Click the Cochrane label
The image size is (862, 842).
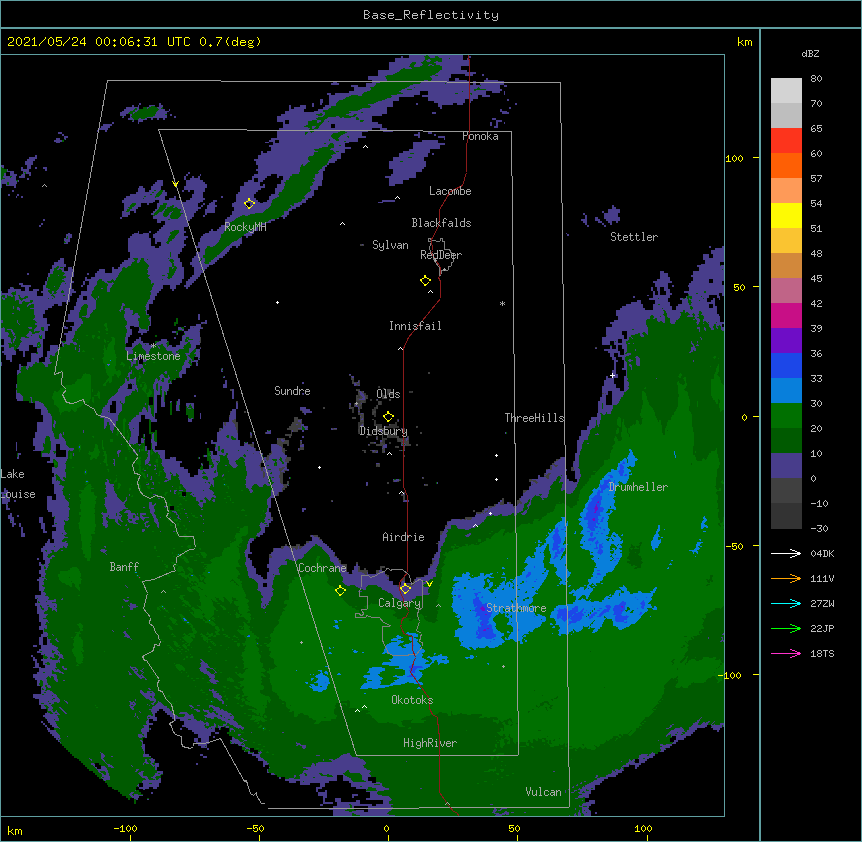322,568
